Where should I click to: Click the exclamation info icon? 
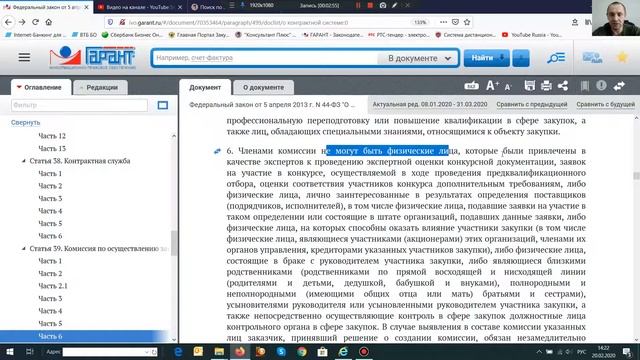(x=601, y=85)
